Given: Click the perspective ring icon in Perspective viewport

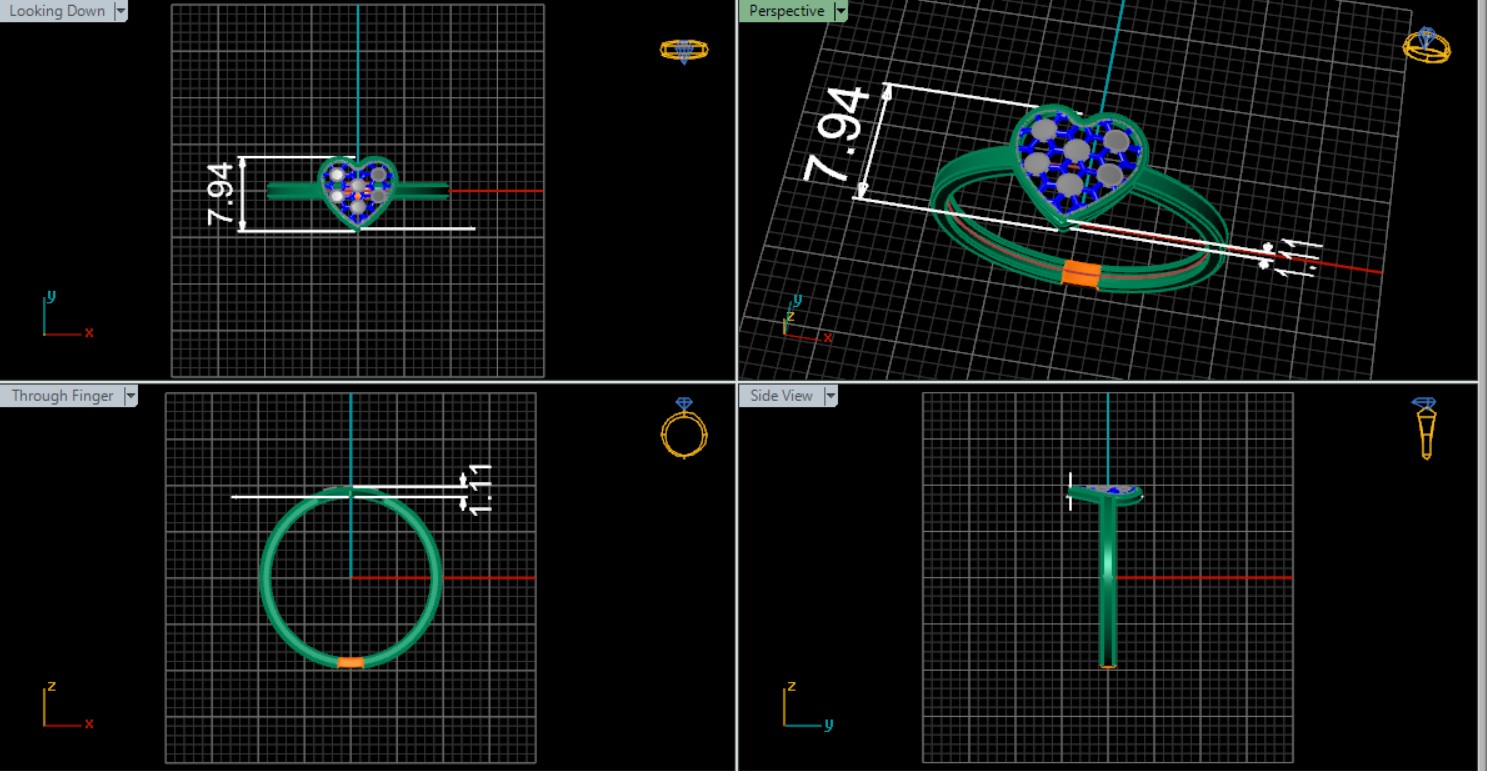Looking at the screenshot, I should click(x=1426, y=46).
